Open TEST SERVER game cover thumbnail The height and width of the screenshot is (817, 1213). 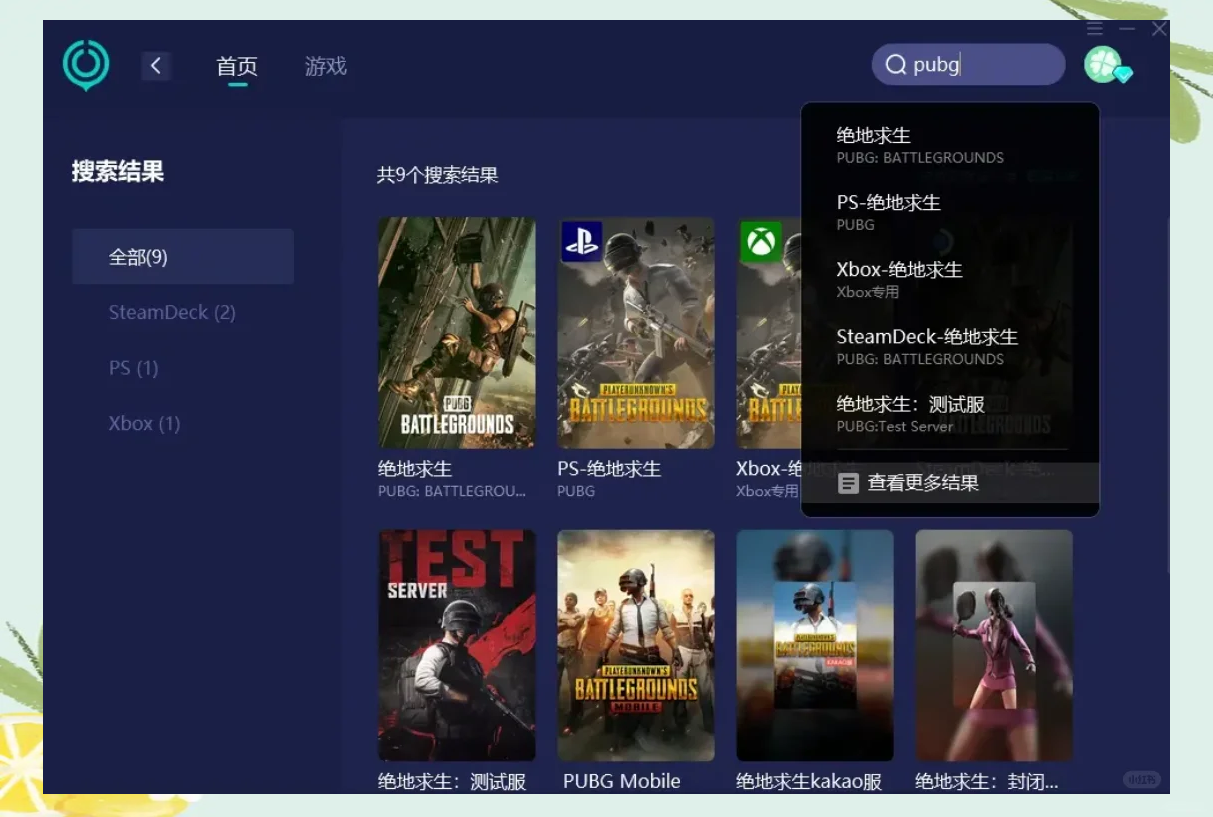[457, 645]
